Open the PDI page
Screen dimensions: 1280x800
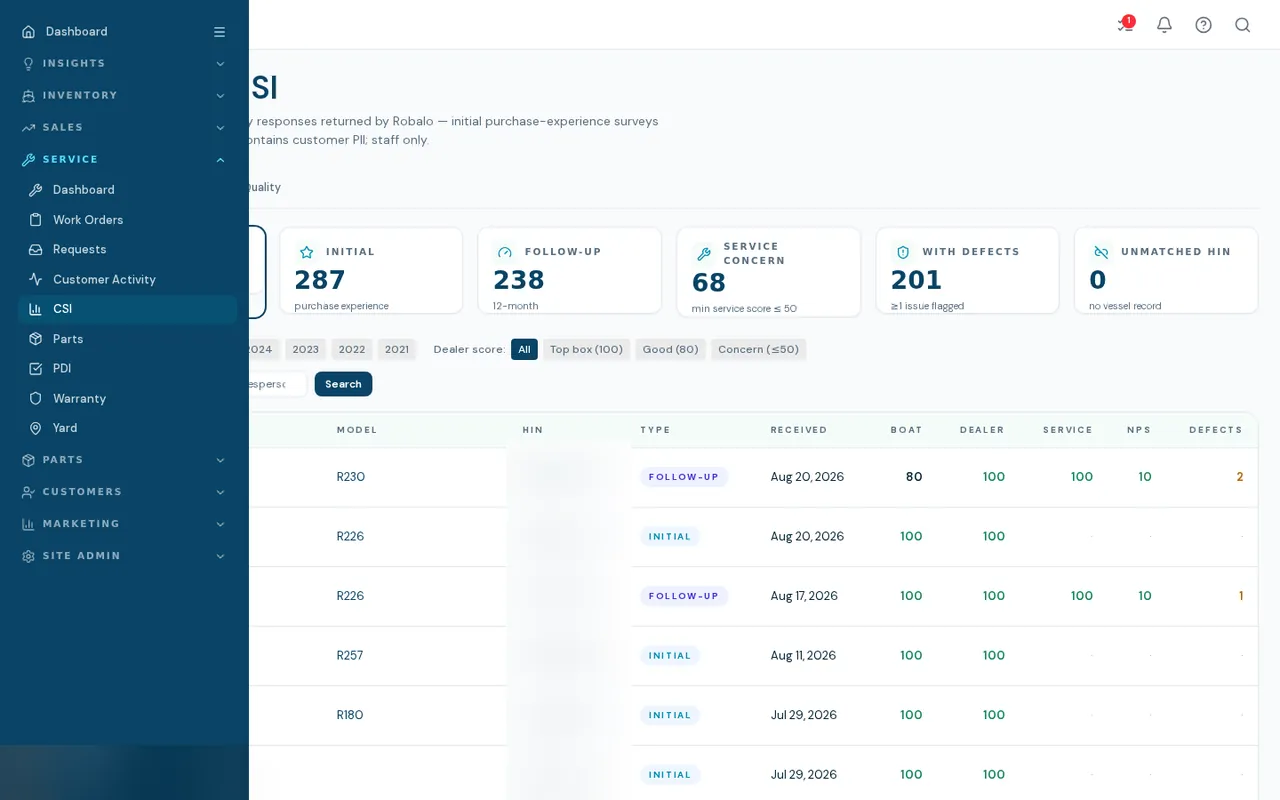[x=127, y=369]
